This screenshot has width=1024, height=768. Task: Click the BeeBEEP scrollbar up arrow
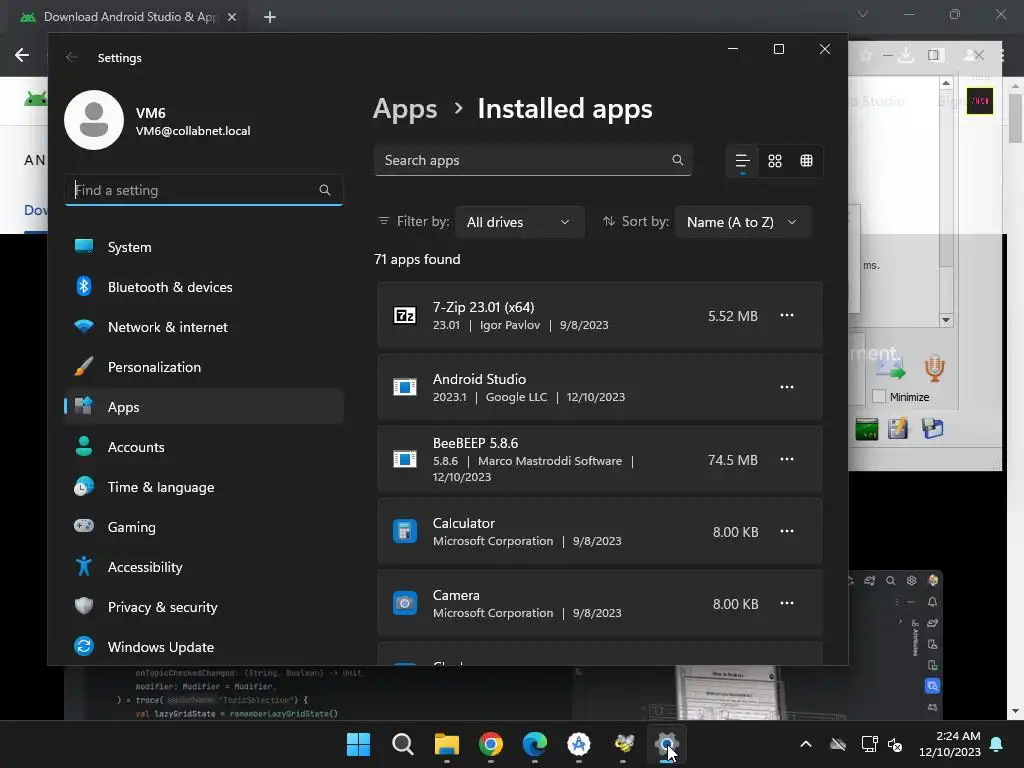point(946,83)
